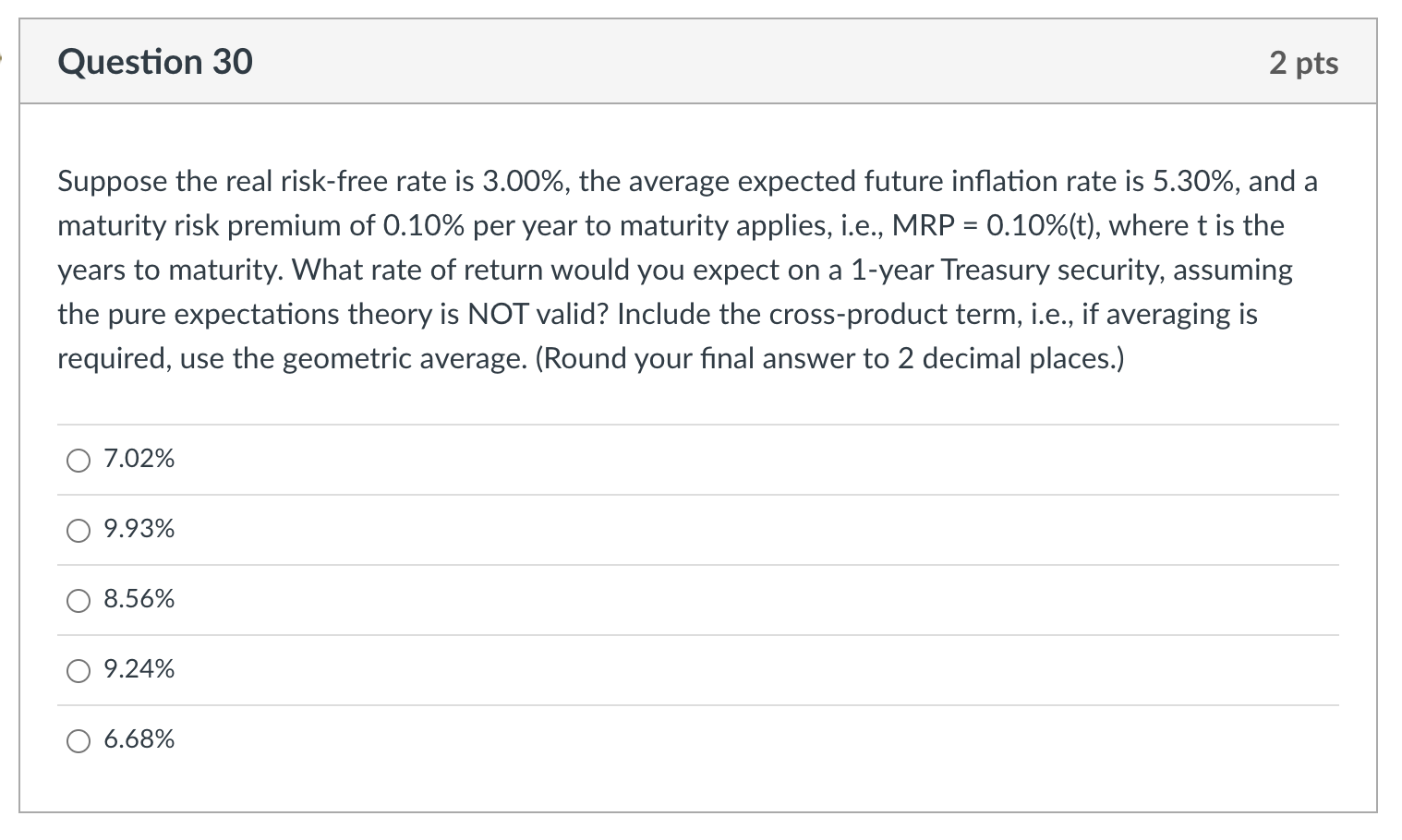The height and width of the screenshot is (840, 1402).
Task: Pick the 9.24% radio button
Action: pos(79,671)
